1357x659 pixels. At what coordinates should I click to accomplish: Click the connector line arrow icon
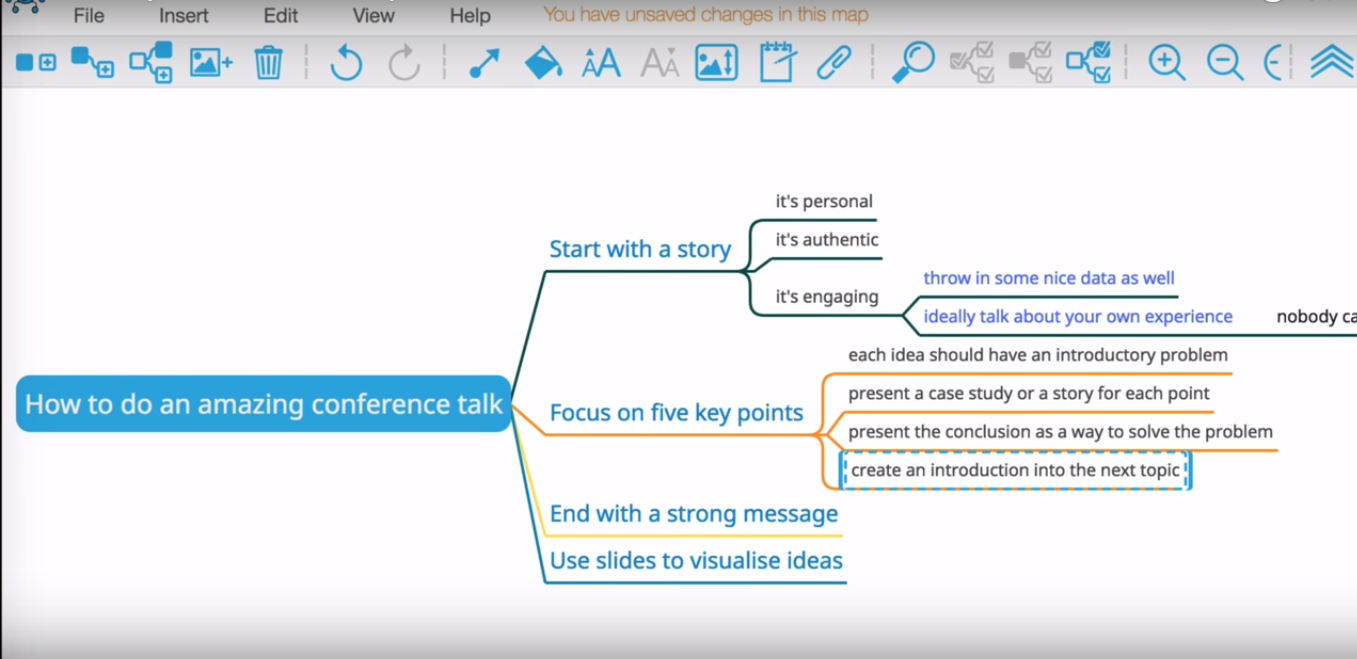484,63
